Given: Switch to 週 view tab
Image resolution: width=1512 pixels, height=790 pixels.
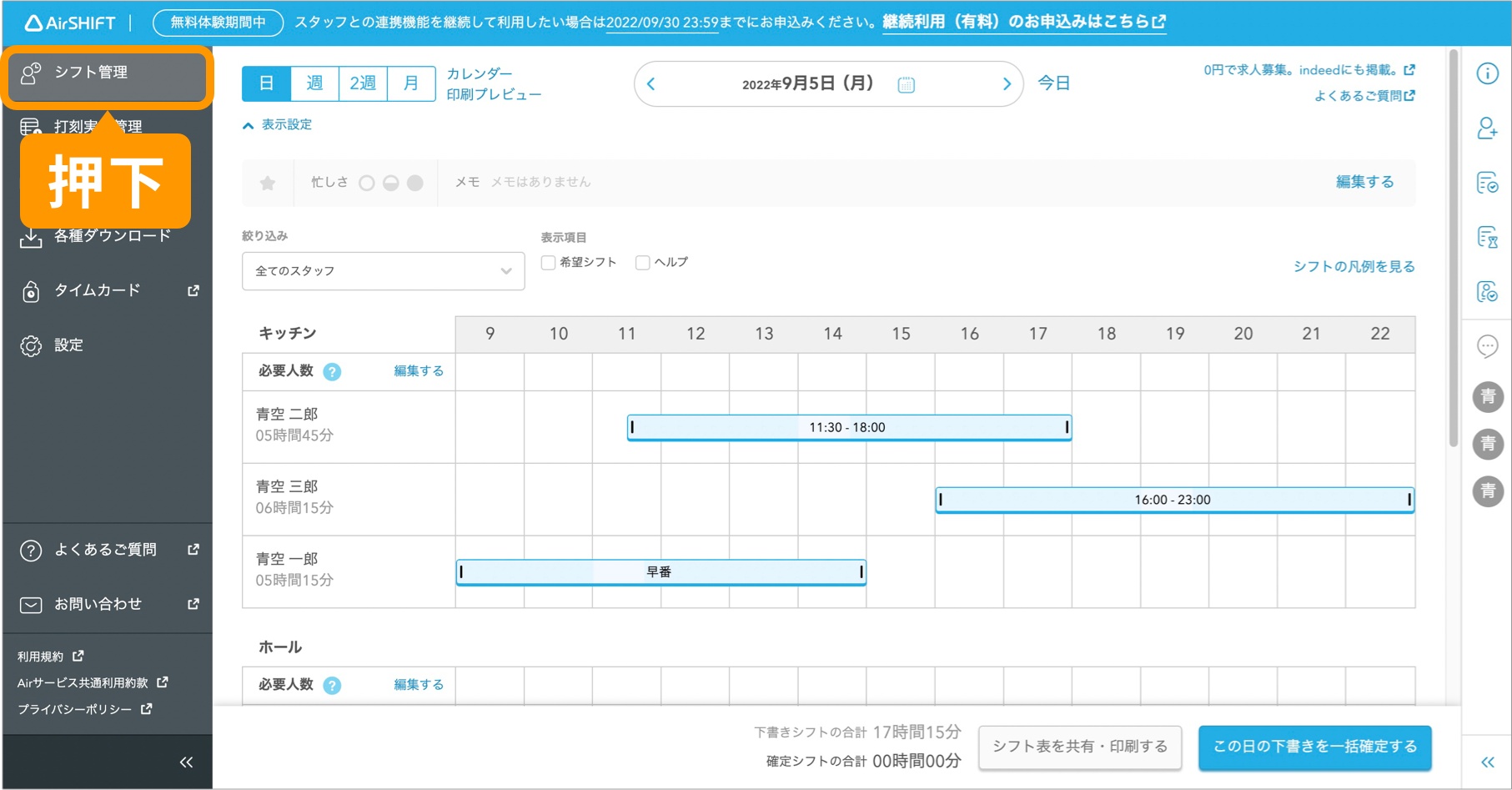Looking at the screenshot, I should pyautogui.click(x=314, y=83).
